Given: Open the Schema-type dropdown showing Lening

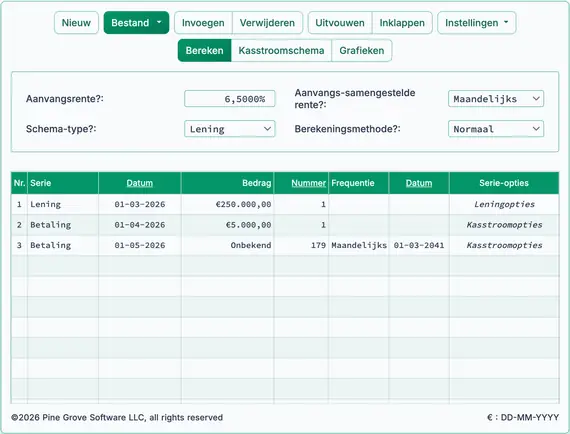Looking at the screenshot, I should (x=230, y=129).
